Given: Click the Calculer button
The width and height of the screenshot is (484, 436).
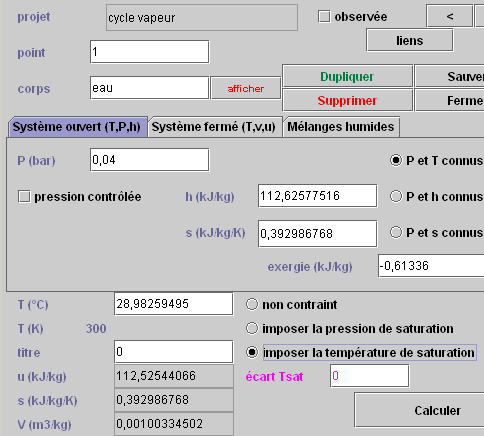Looking at the screenshot, I should [x=437, y=410].
